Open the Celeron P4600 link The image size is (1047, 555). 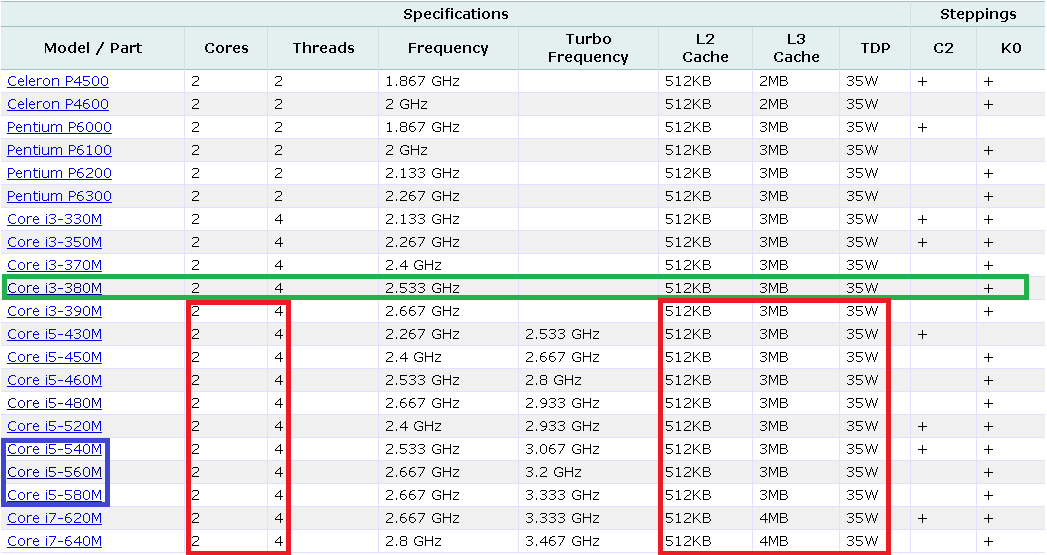tap(57, 104)
